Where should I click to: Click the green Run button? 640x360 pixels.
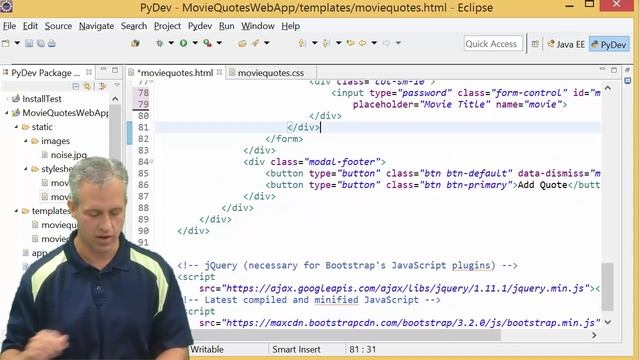tap(184, 43)
